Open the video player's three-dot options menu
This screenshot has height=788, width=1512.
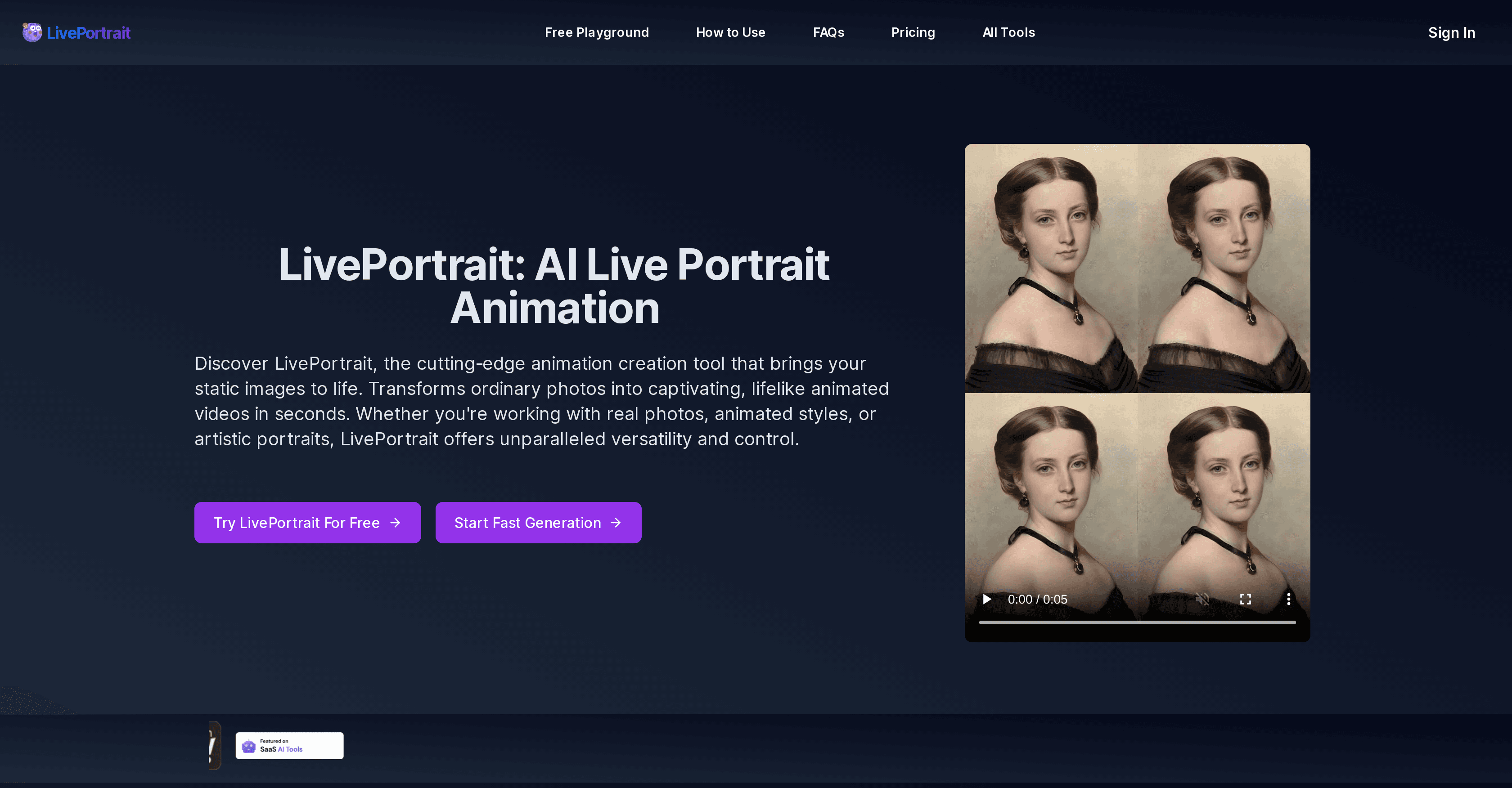(x=1289, y=599)
